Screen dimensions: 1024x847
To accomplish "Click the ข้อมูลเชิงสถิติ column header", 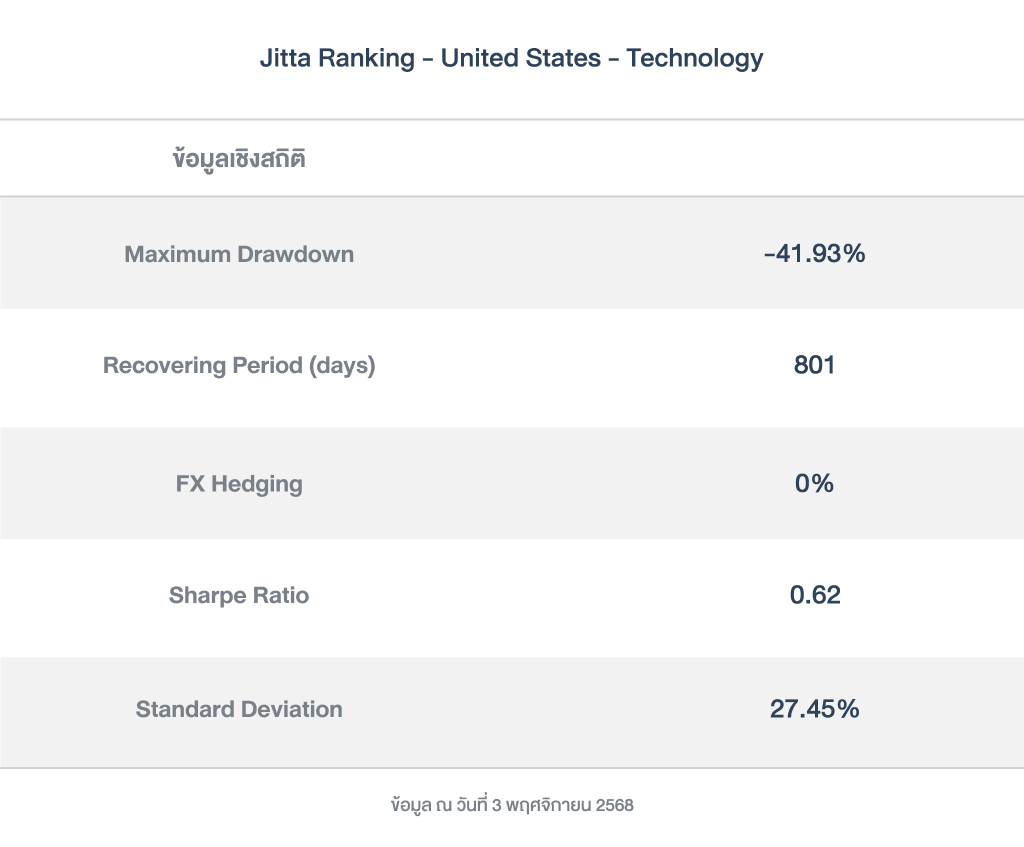I will (x=239, y=159).
